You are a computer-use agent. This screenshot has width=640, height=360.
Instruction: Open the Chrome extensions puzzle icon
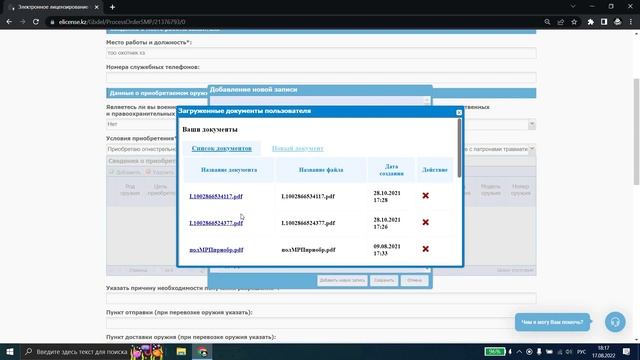(x=591, y=22)
